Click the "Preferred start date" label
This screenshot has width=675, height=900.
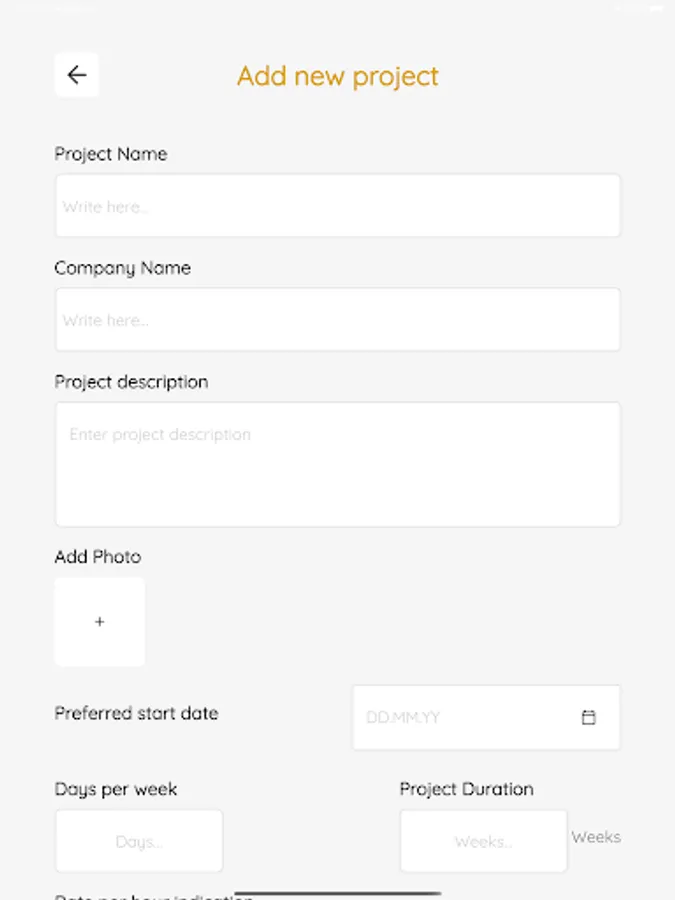click(136, 713)
